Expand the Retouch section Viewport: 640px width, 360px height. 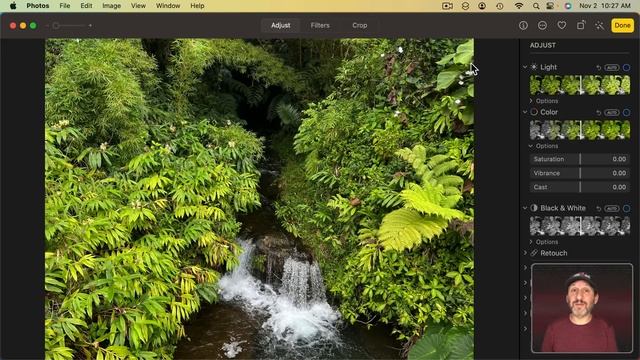pyautogui.click(x=525, y=253)
